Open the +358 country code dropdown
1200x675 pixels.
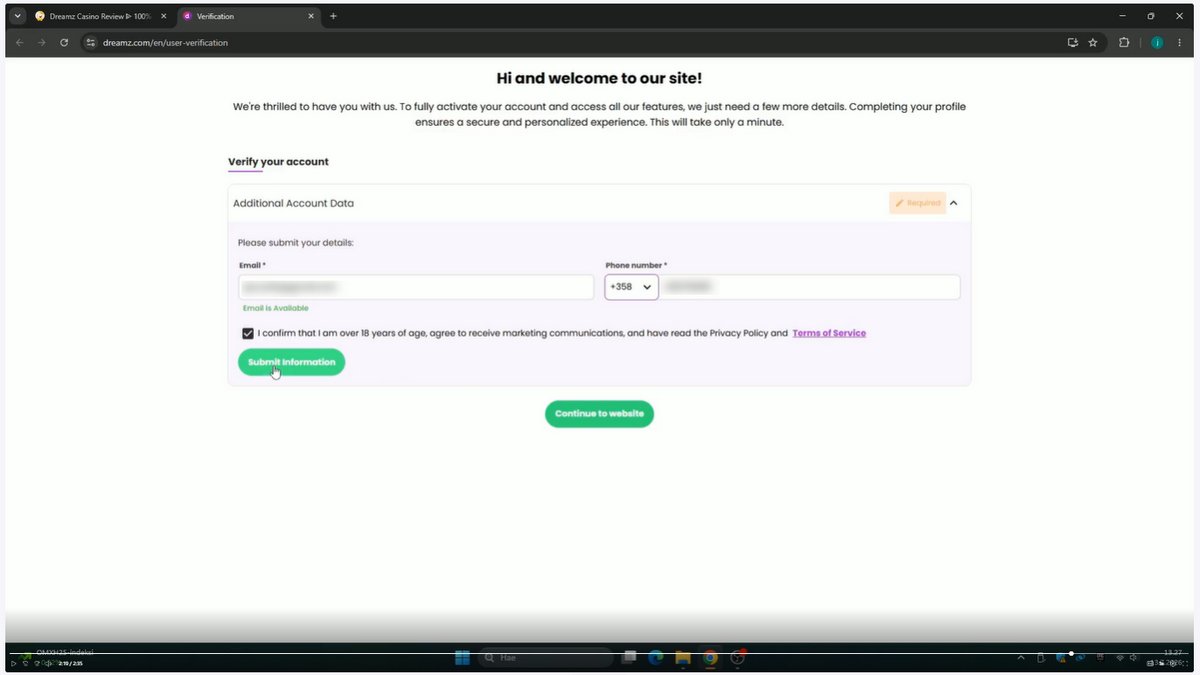pos(631,287)
